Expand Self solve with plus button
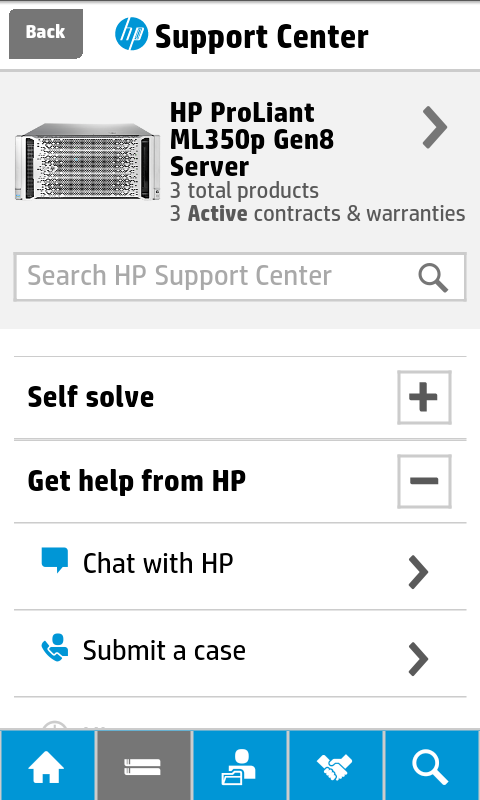The height and width of the screenshot is (800, 480). tap(424, 397)
